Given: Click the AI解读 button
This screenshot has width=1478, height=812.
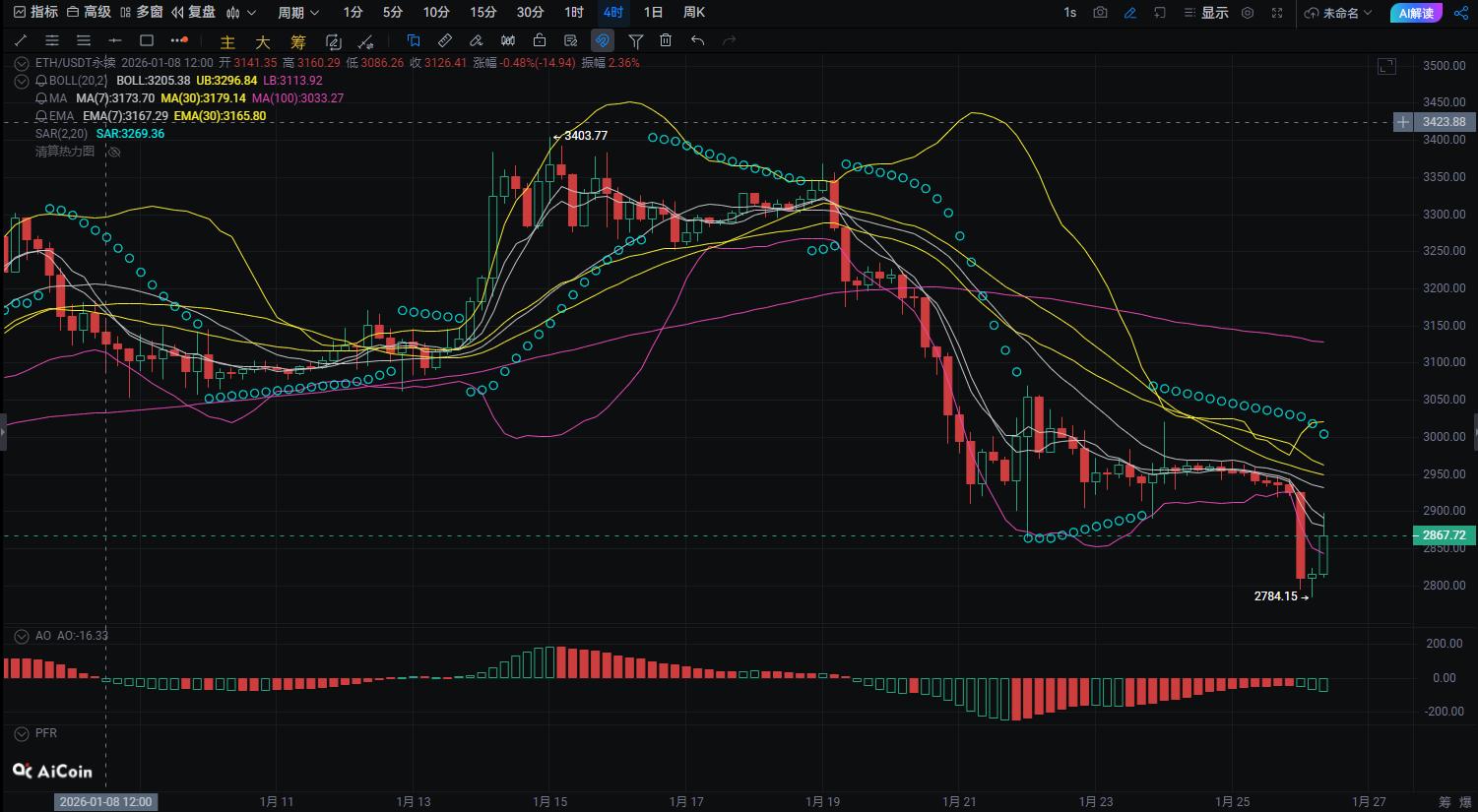Looking at the screenshot, I should point(1416,13).
